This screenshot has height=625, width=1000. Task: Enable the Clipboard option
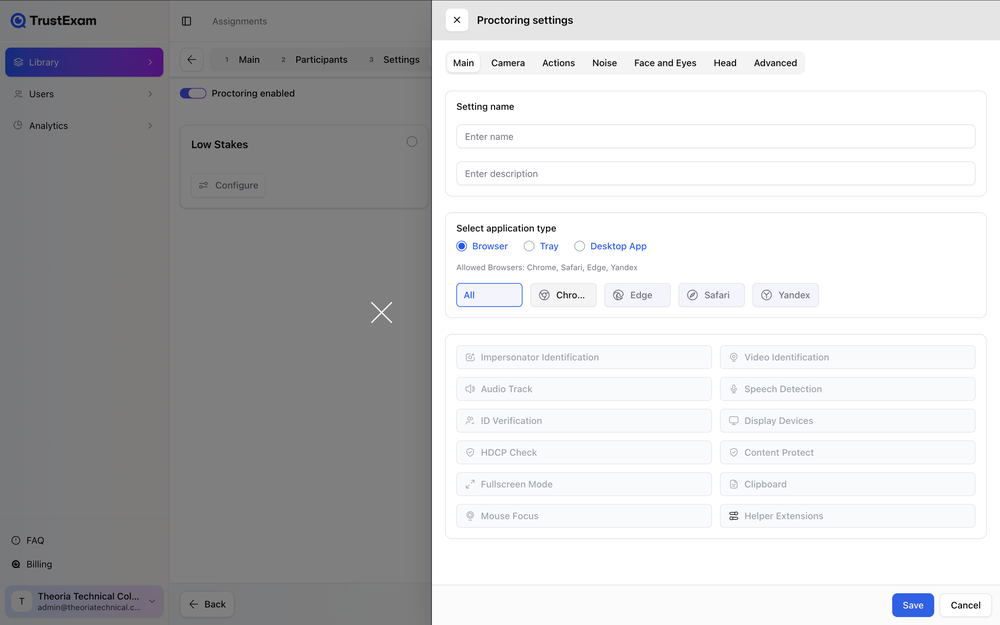[x=848, y=484]
